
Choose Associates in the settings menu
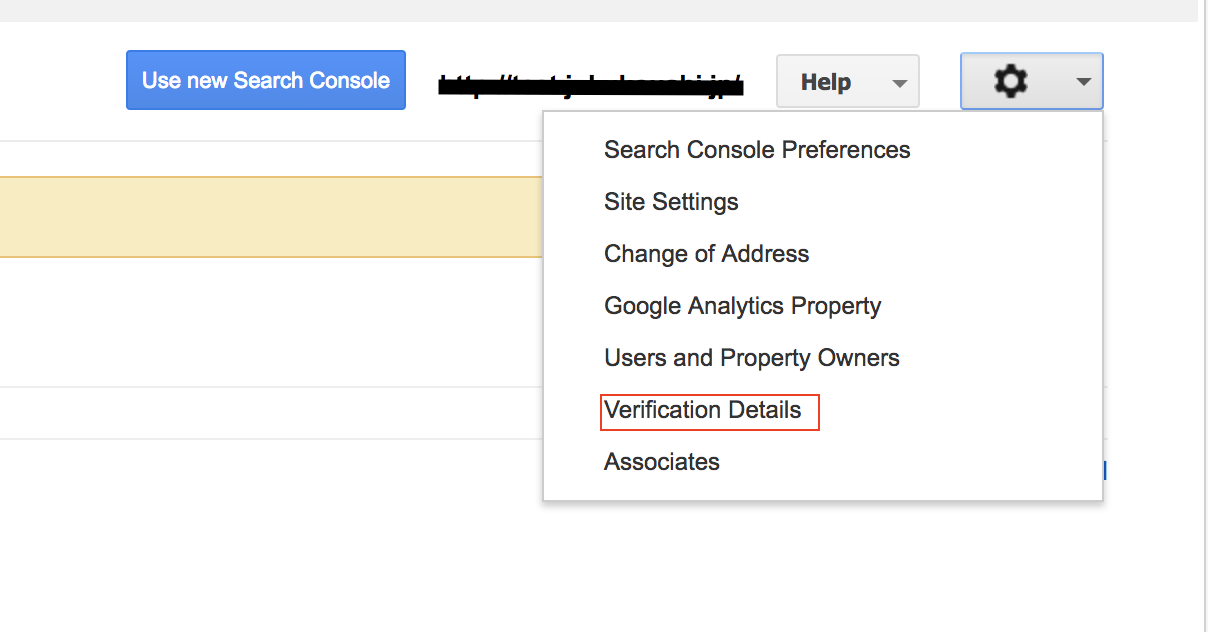pos(662,462)
